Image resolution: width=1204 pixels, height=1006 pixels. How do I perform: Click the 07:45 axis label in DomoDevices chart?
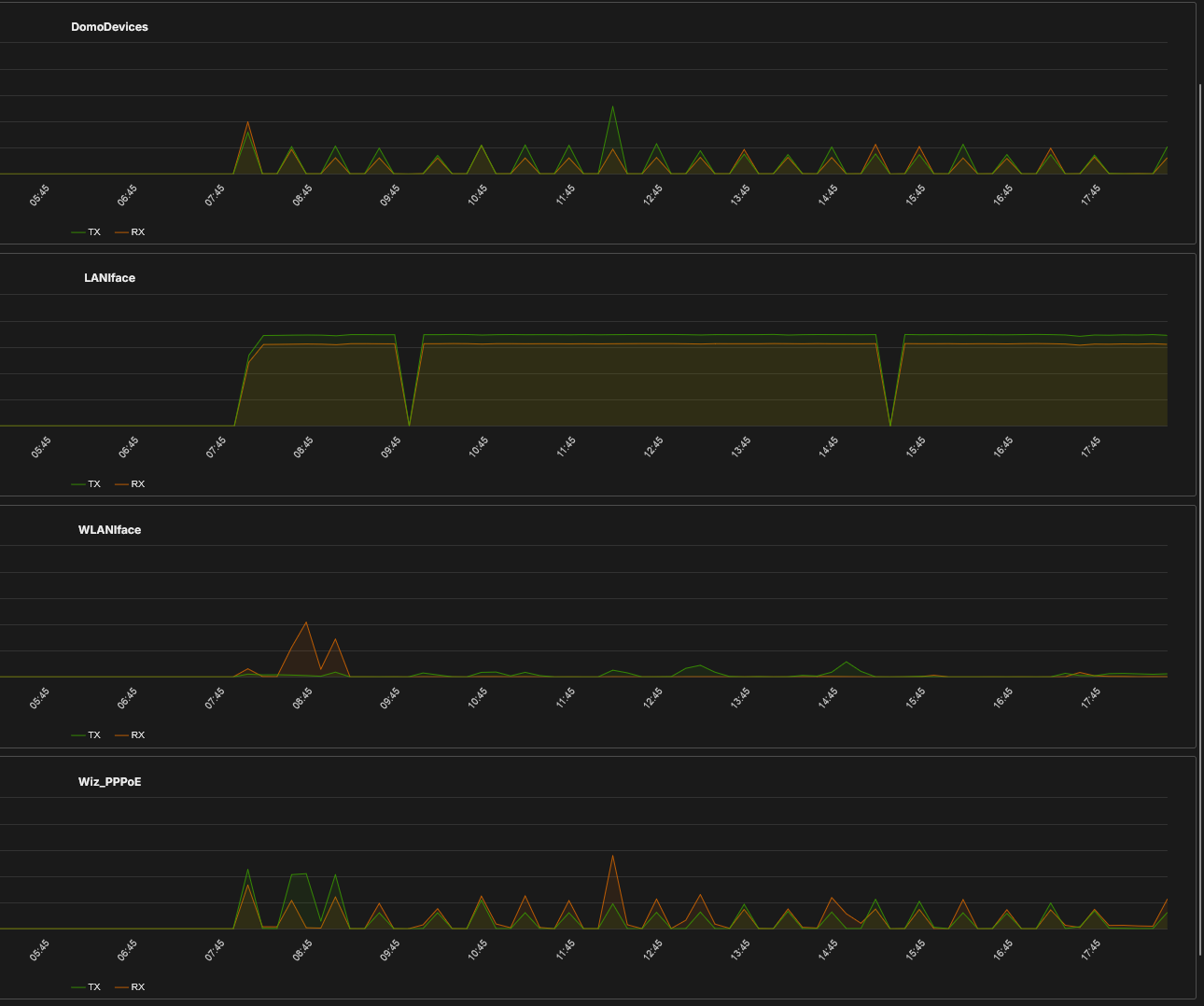pyautogui.click(x=215, y=195)
